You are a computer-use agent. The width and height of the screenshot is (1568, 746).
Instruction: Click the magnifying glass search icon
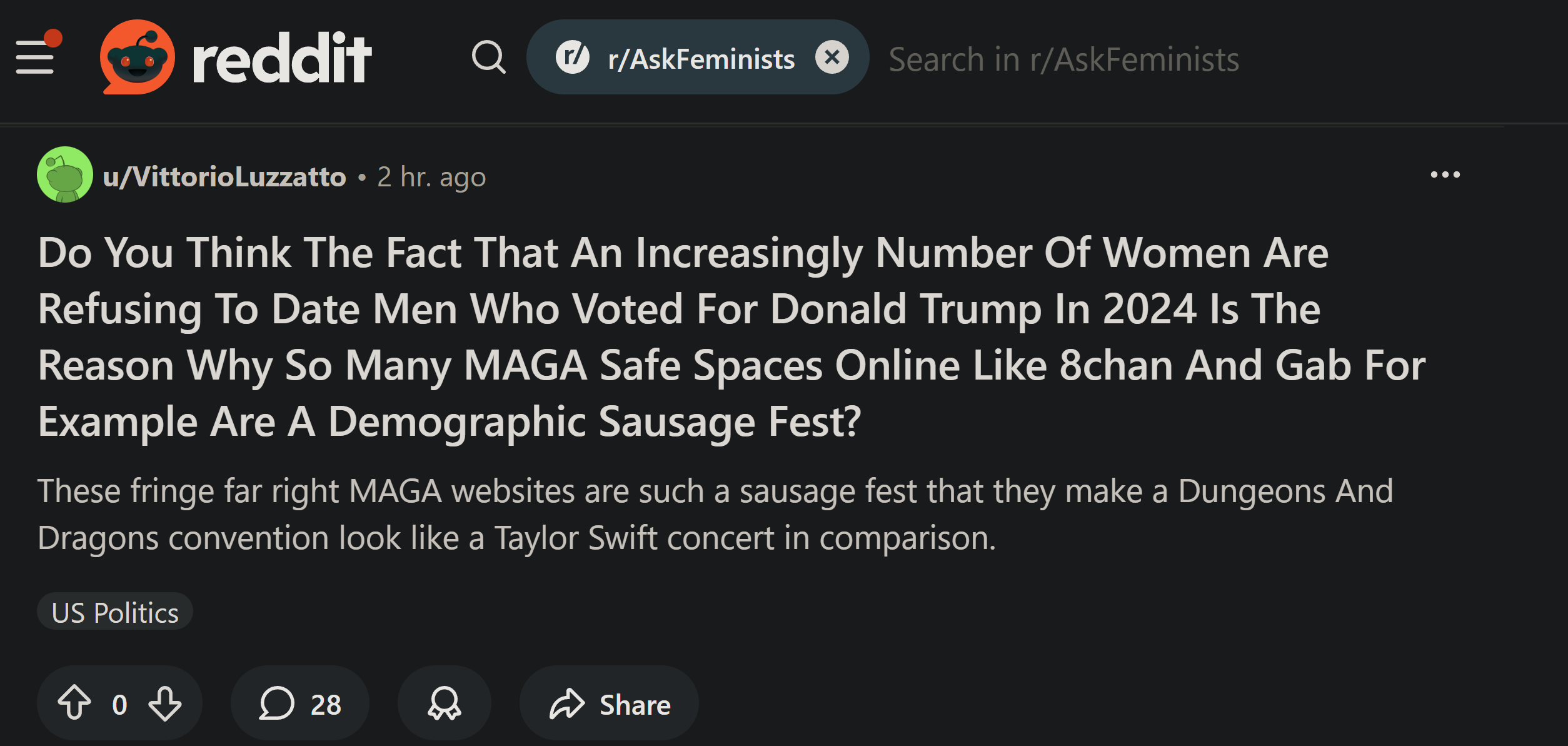click(488, 58)
